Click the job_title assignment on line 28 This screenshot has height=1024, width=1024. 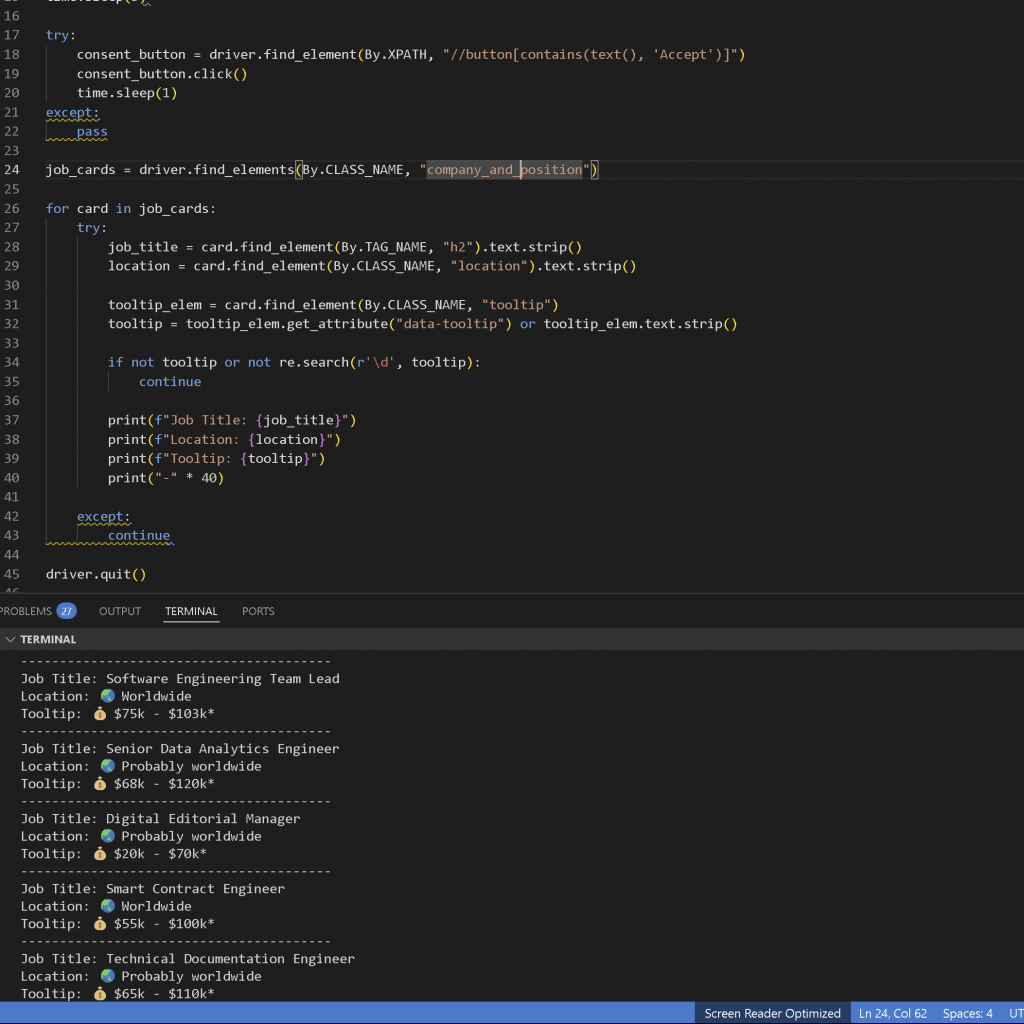point(345,247)
